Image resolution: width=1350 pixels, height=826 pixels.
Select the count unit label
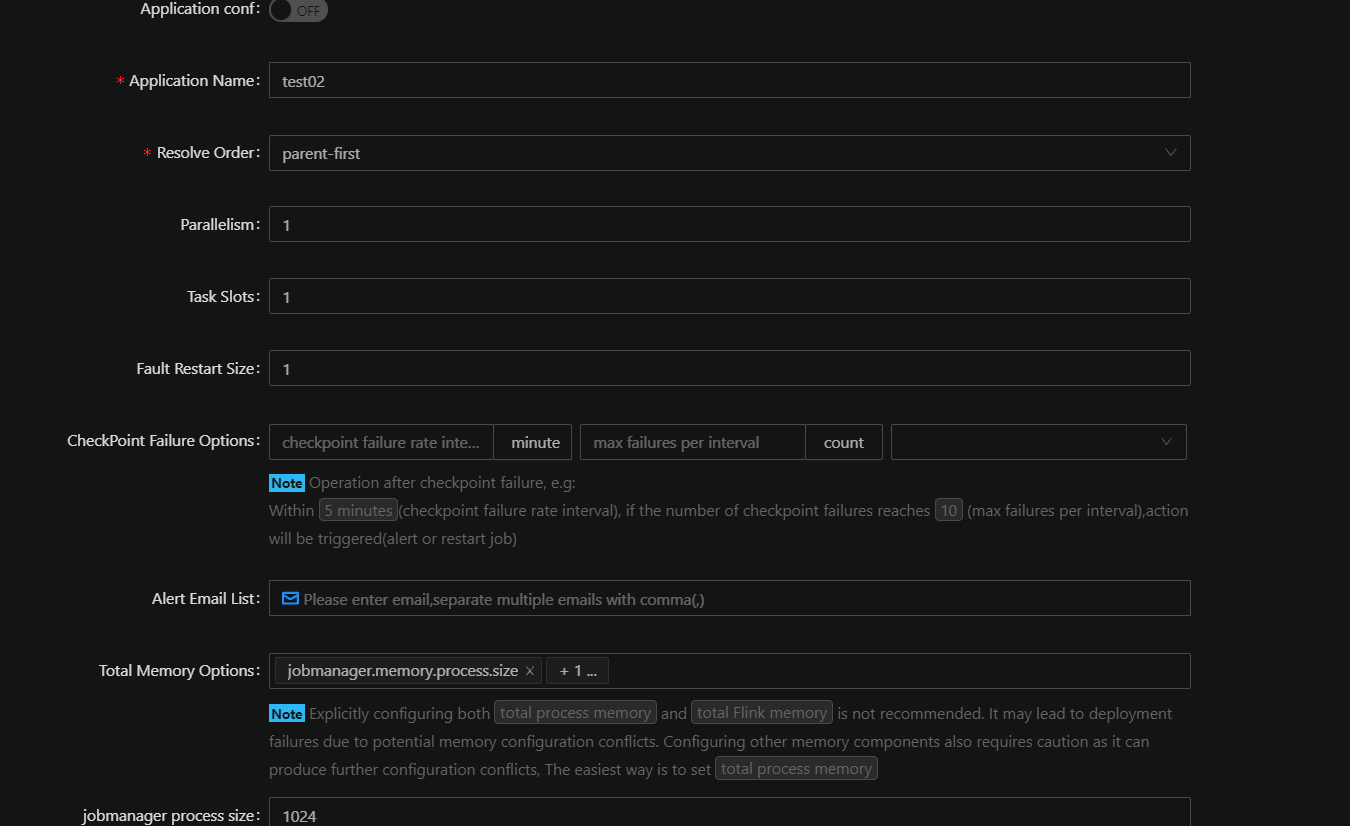pyautogui.click(x=844, y=441)
